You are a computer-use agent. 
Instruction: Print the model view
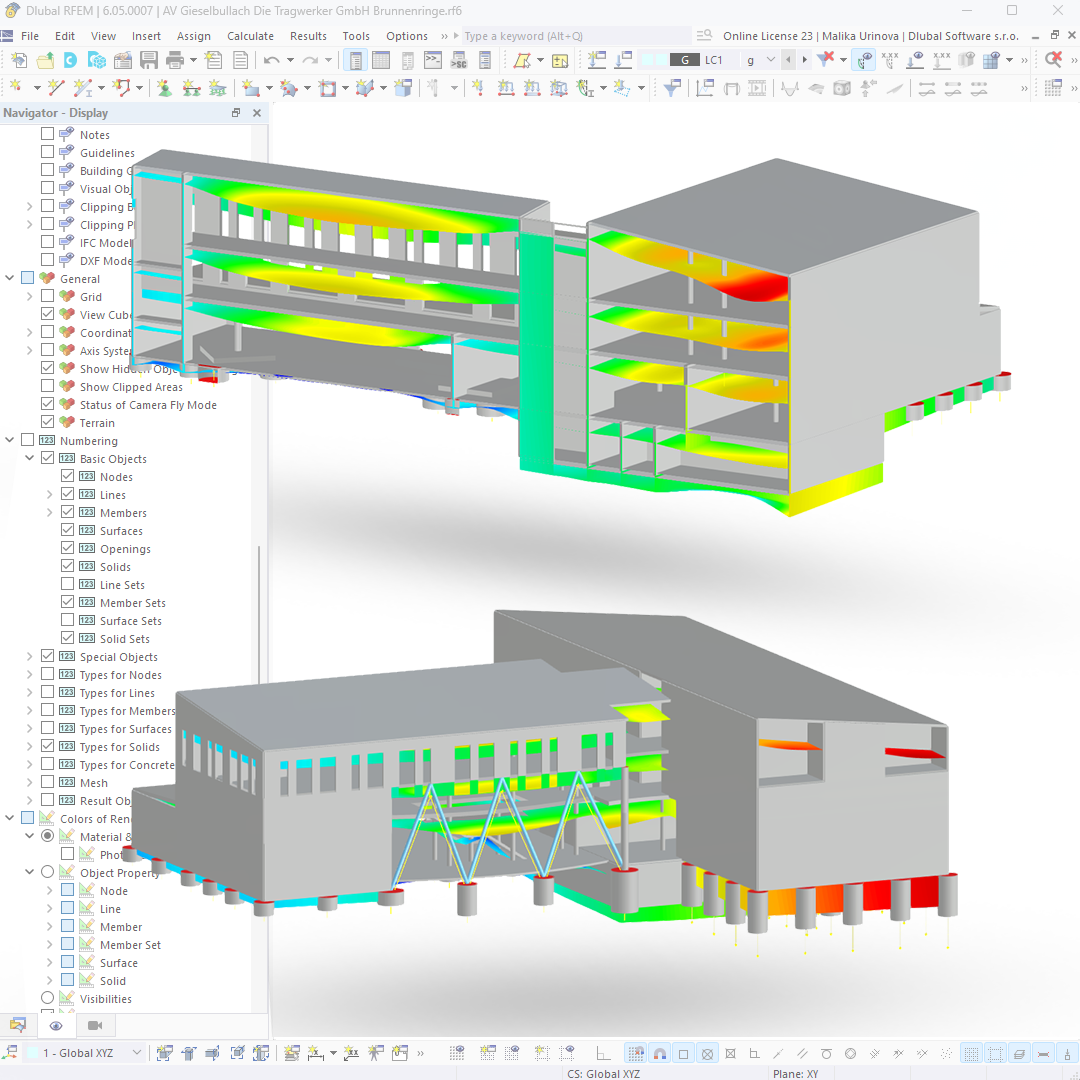(x=175, y=61)
